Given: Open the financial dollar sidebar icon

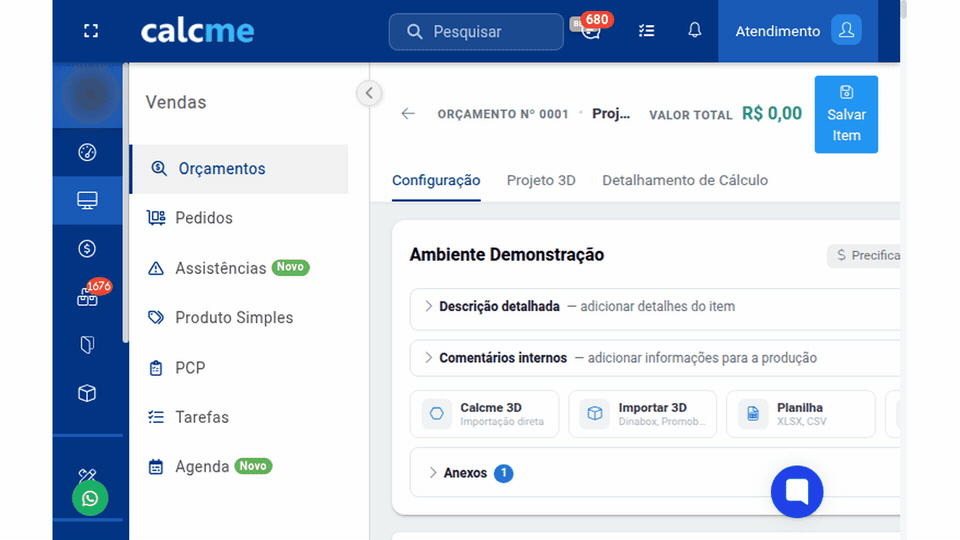Looking at the screenshot, I should pos(87,249).
